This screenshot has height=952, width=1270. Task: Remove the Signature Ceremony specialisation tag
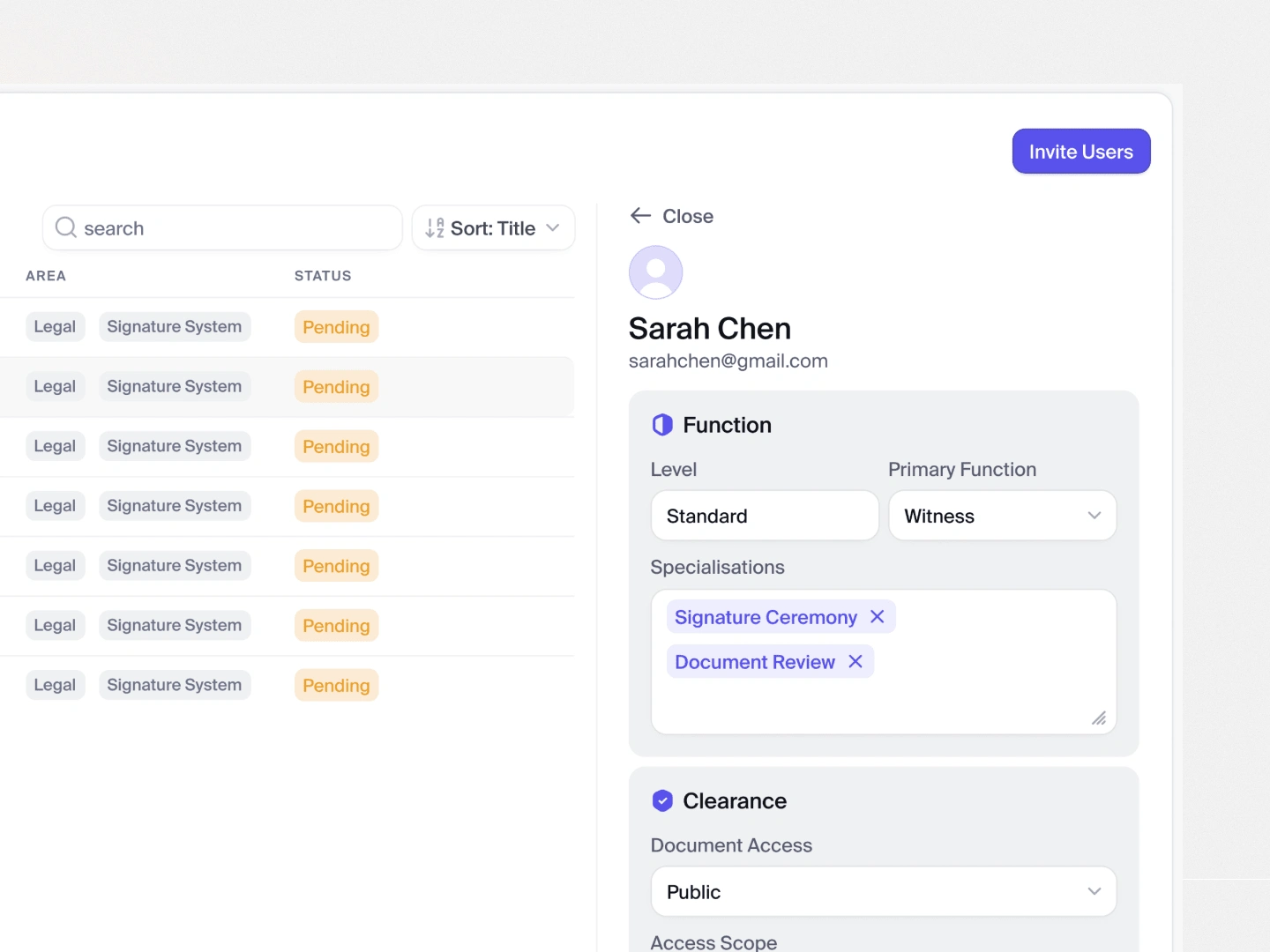(877, 617)
